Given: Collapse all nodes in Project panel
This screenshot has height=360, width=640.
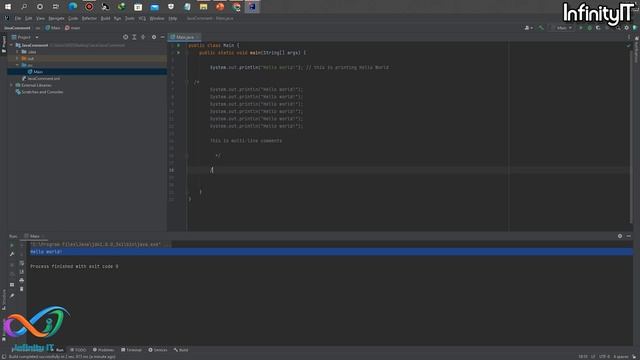Looking at the screenshot, I should pos(143,37).
